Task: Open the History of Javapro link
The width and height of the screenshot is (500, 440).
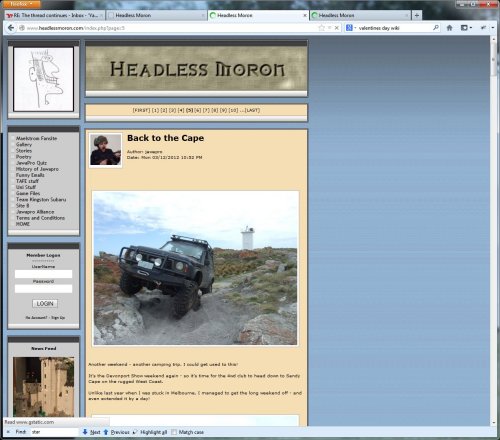Action: [x=37, y=169]
